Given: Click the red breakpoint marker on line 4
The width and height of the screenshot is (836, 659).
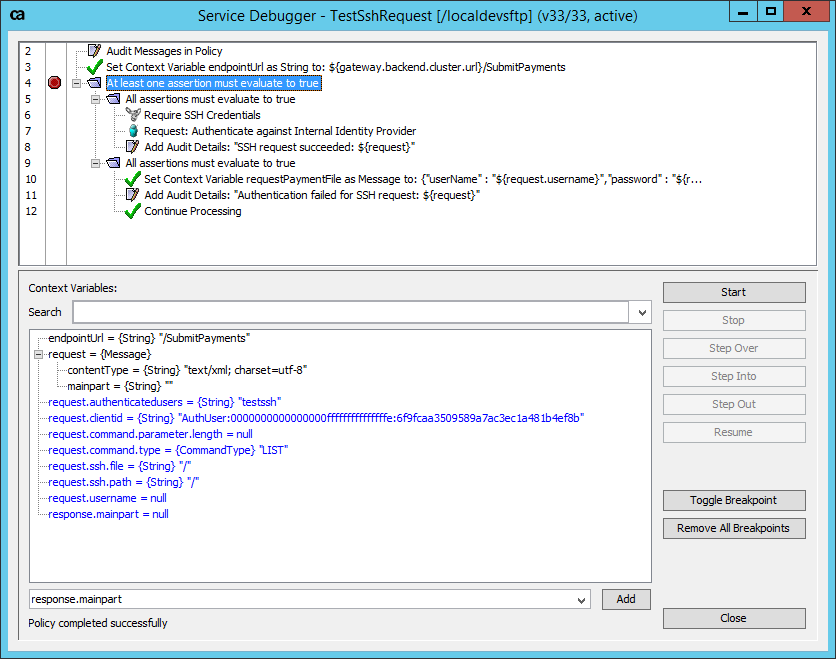Looking at the screenshot, I should point(55,83).
